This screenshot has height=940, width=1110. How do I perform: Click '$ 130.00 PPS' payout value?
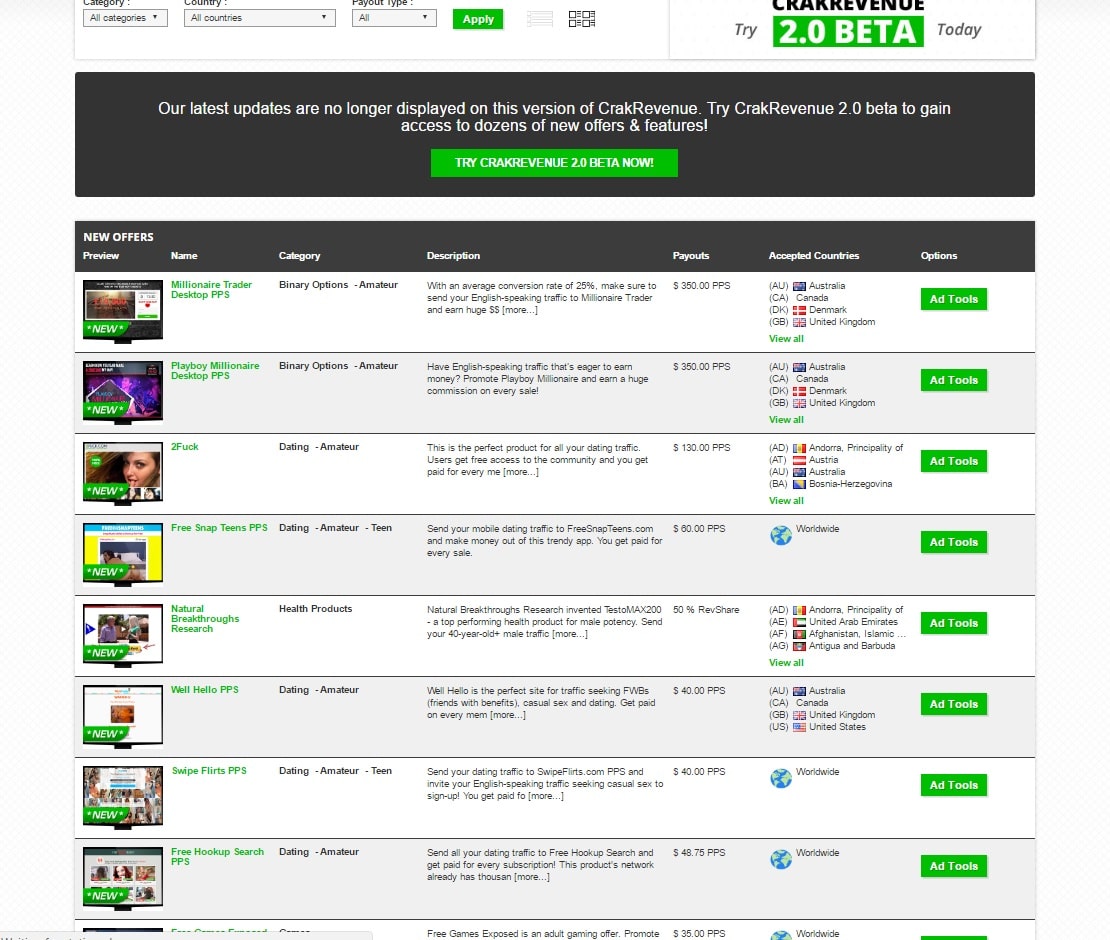tap(701, 447)
